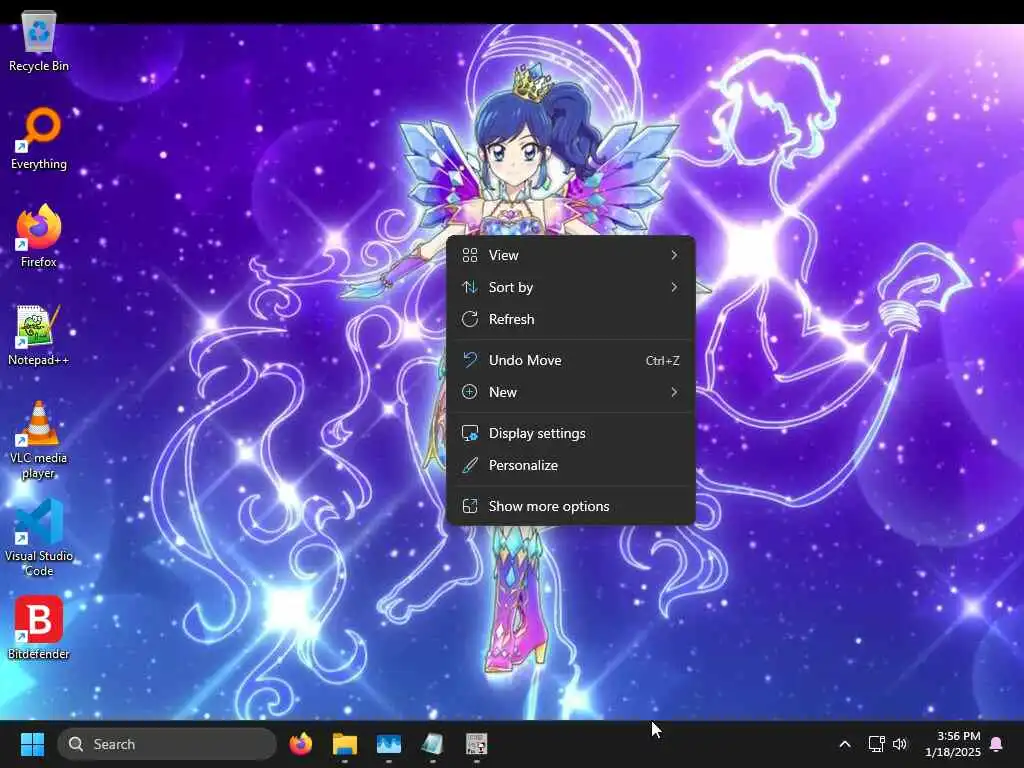
Task: Open volume control in system tray
Action: click(x=900, y=744)
